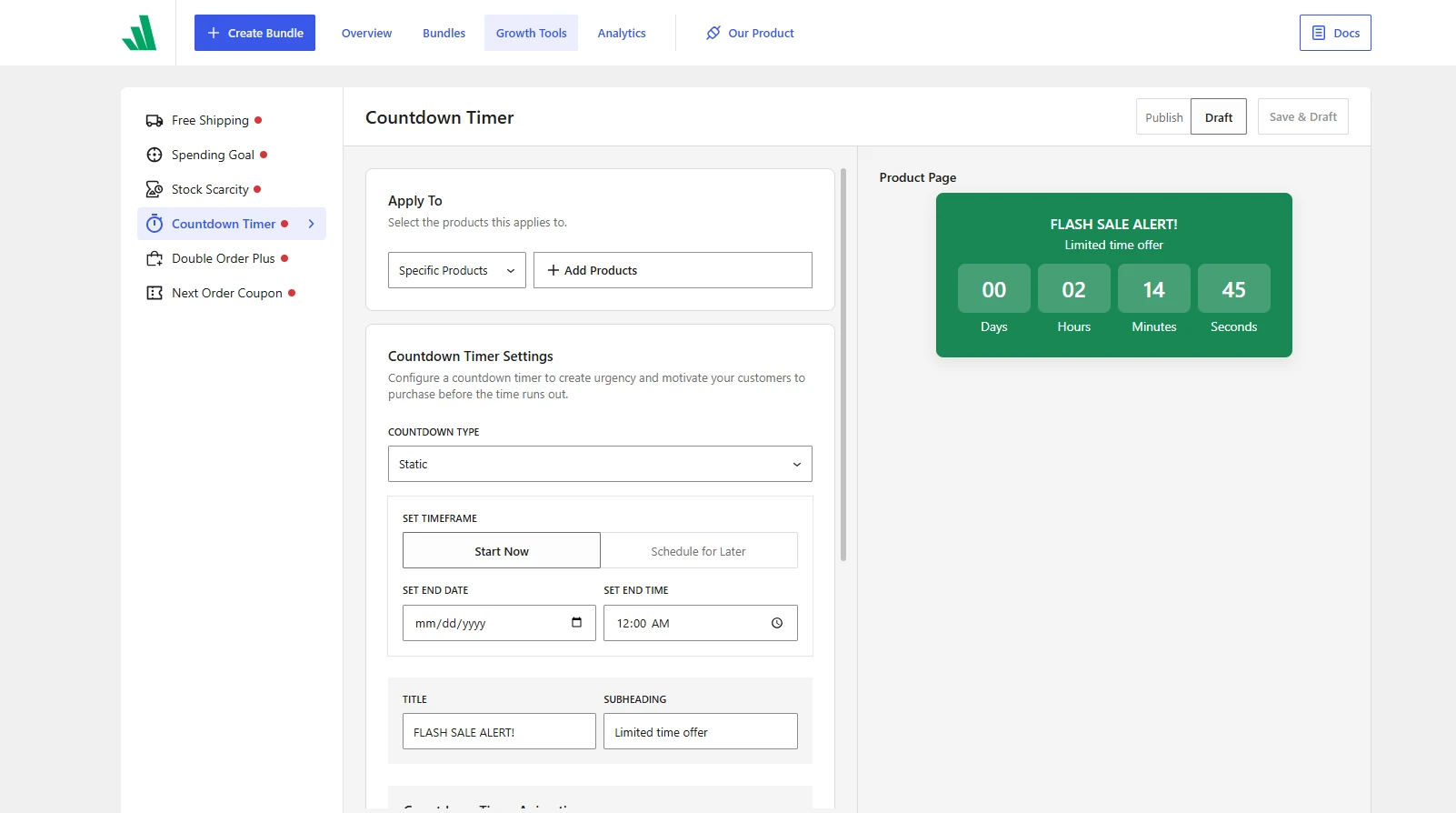Set status toggle to Draft
The height and width of the screenshot is (813, 1456).
(x=1219, y=116)
